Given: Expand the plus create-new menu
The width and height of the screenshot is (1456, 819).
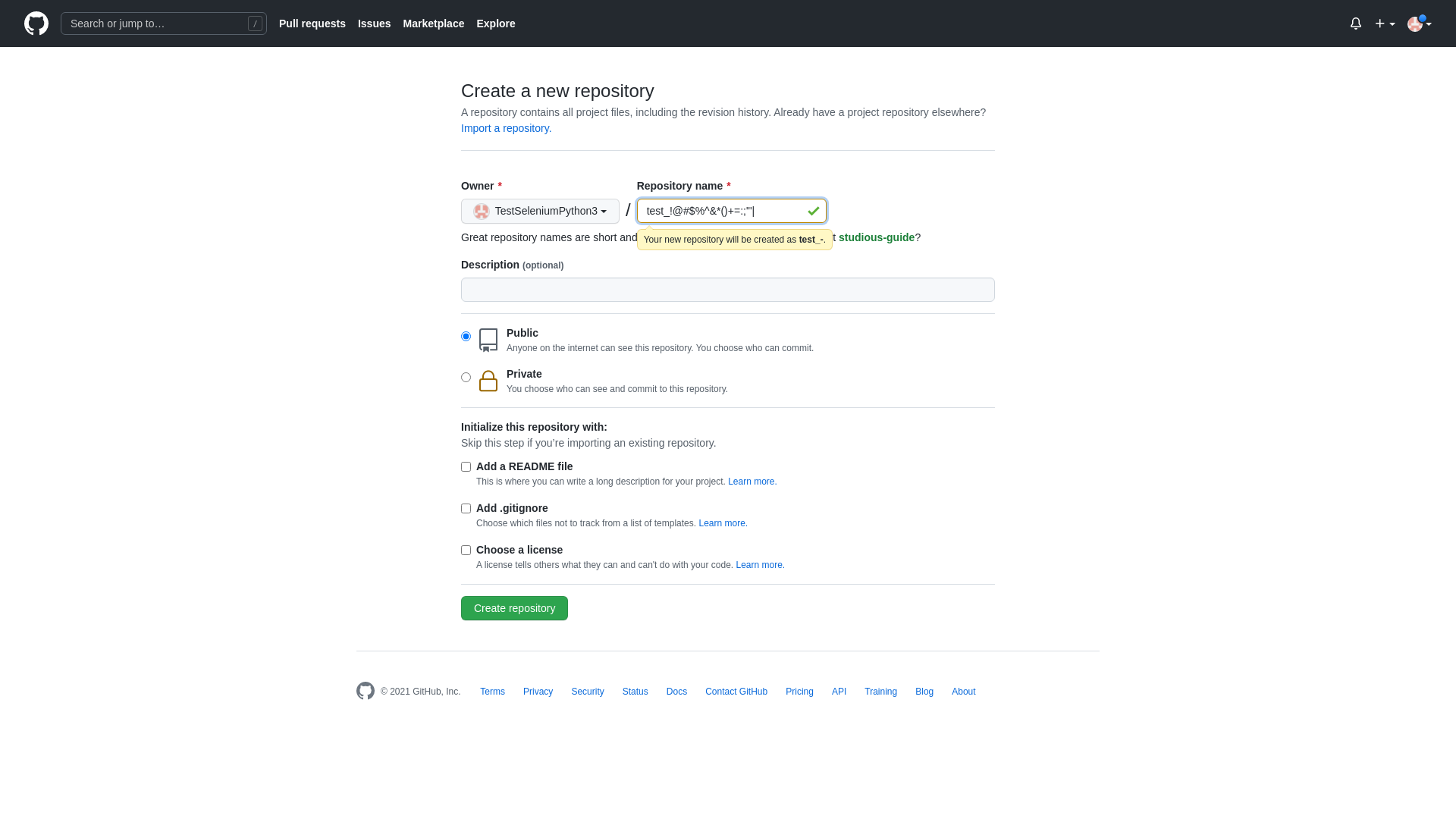Looking at the screenshot, I should click(1385, 24).
